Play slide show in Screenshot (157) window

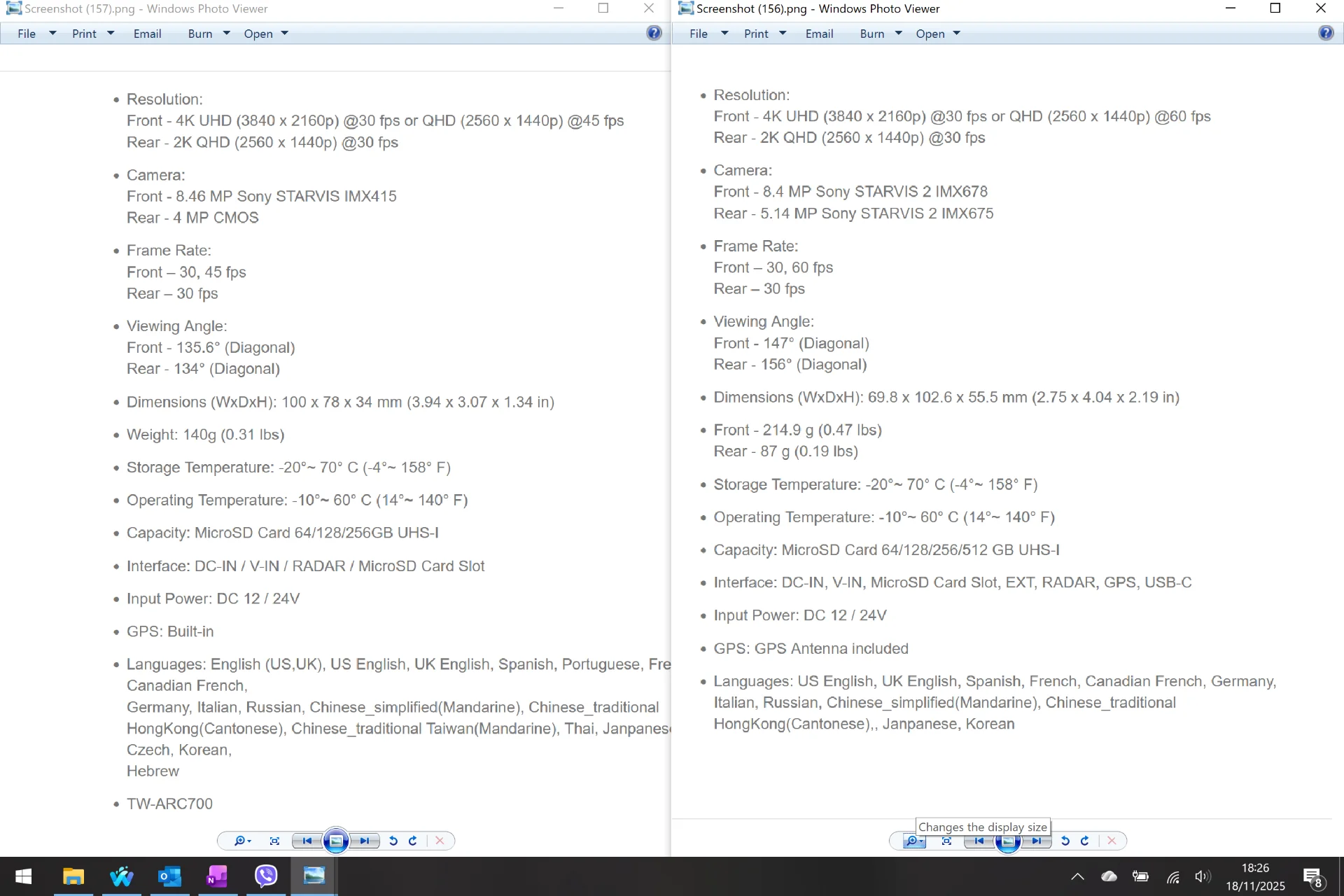[x=336, y=841]
